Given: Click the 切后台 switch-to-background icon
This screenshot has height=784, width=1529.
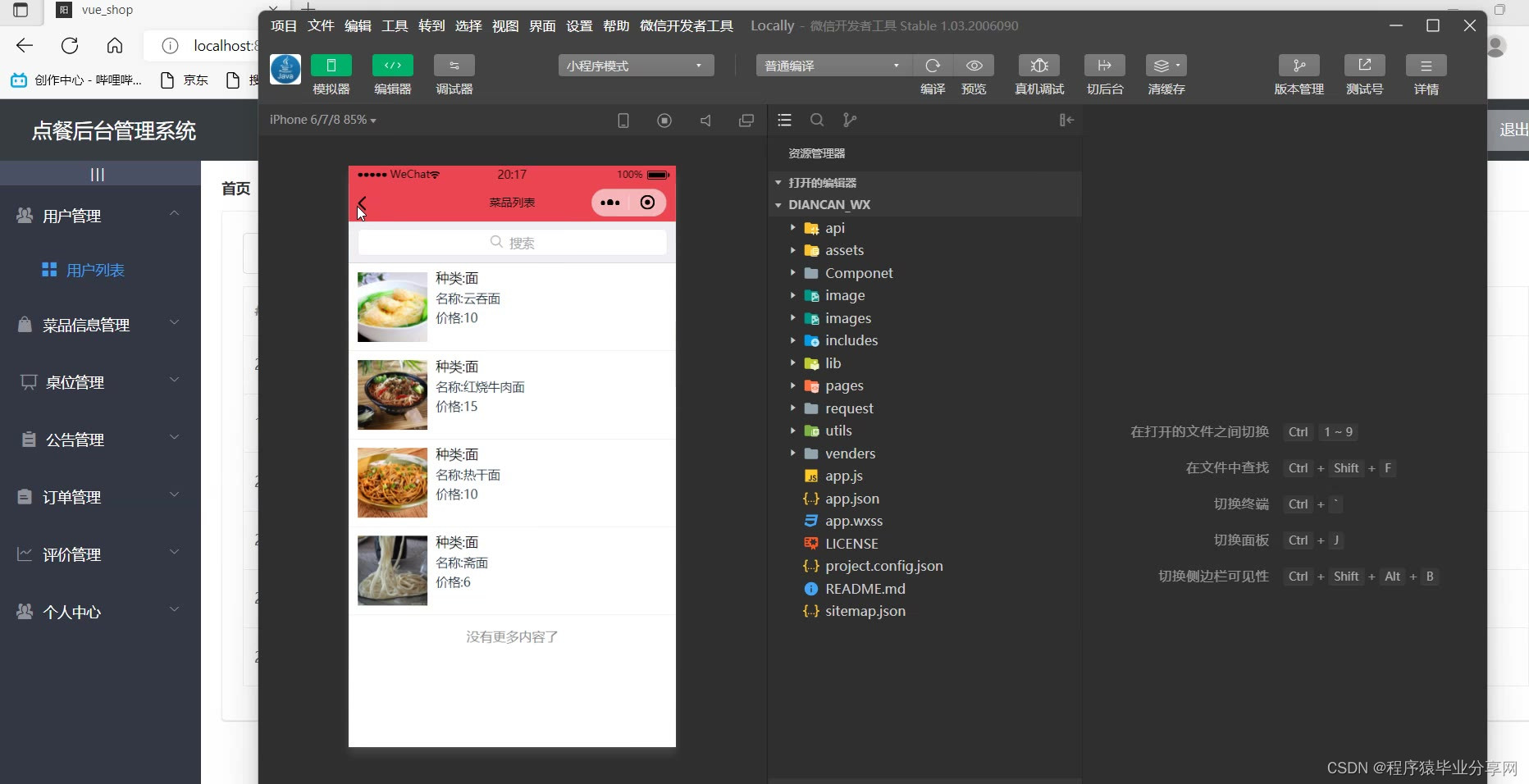Looking at the screenshot, I should tap(1105, 66).
